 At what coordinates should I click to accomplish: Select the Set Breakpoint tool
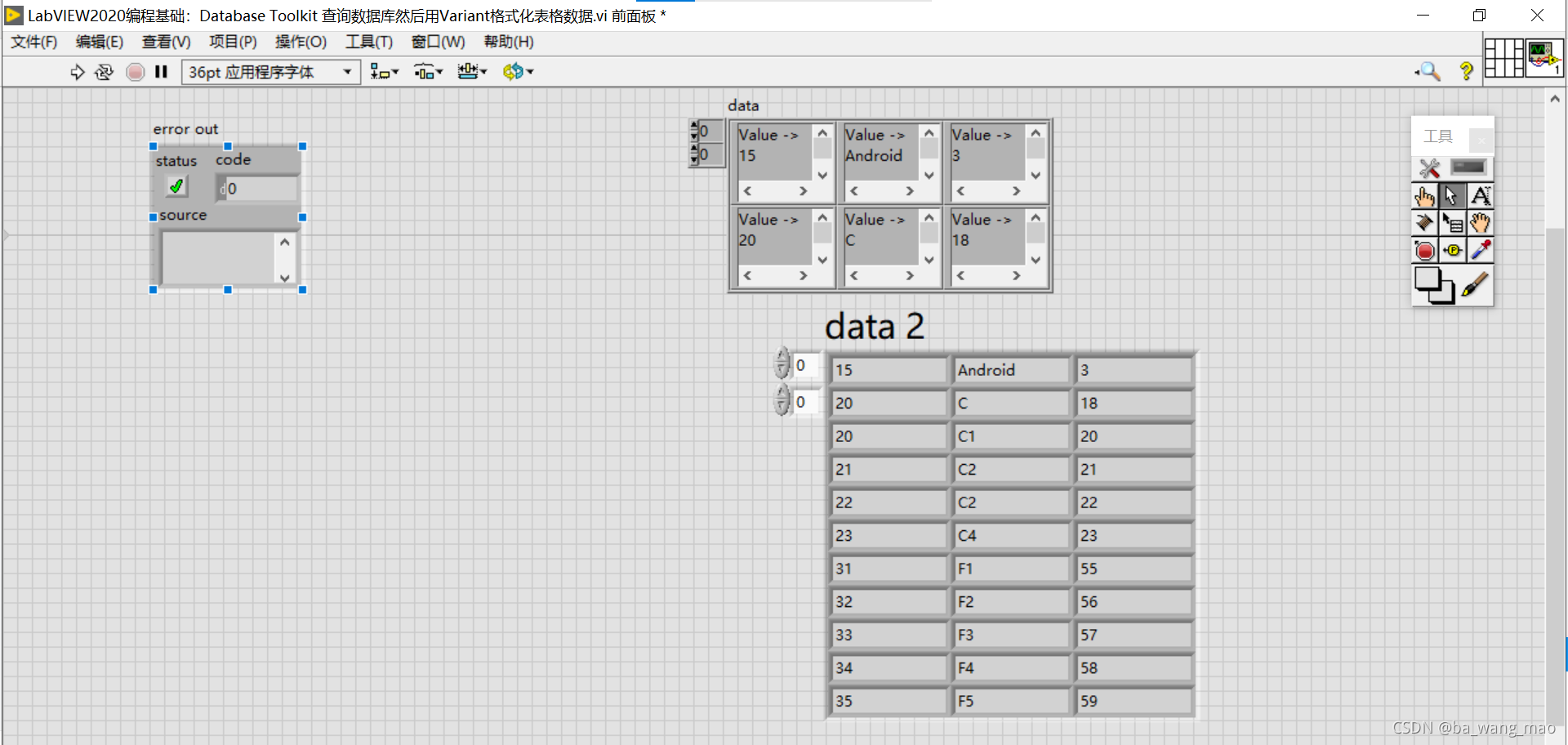(x=1424, y=250)
